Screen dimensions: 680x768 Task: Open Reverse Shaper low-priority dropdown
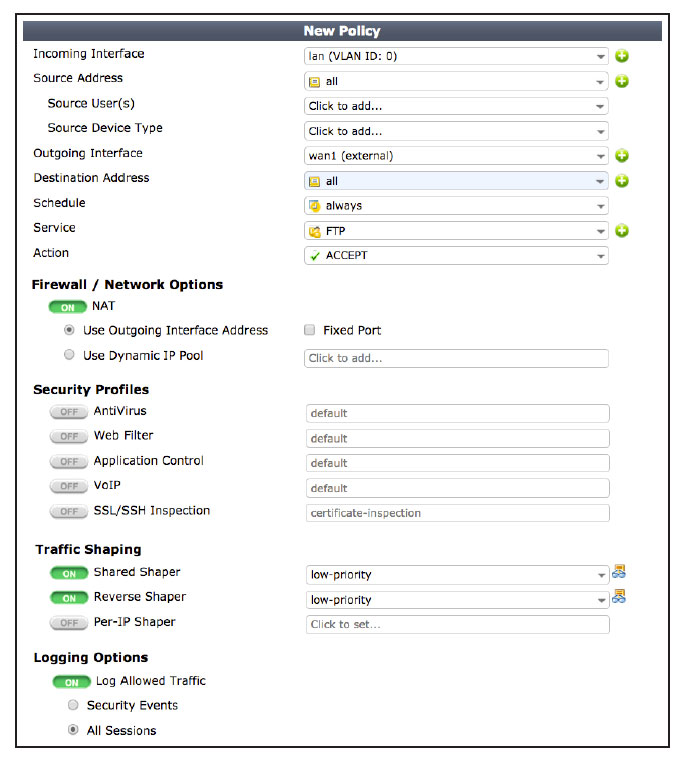458,600
